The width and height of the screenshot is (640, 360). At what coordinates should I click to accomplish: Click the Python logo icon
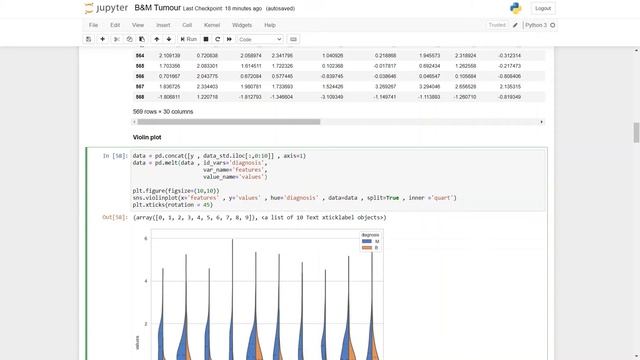516,8
